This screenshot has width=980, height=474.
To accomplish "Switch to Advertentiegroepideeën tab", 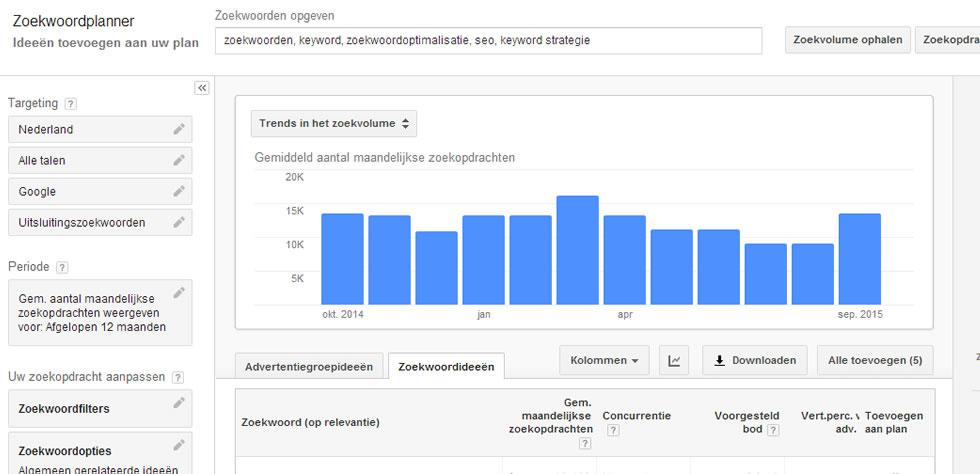I will point(309,366).
